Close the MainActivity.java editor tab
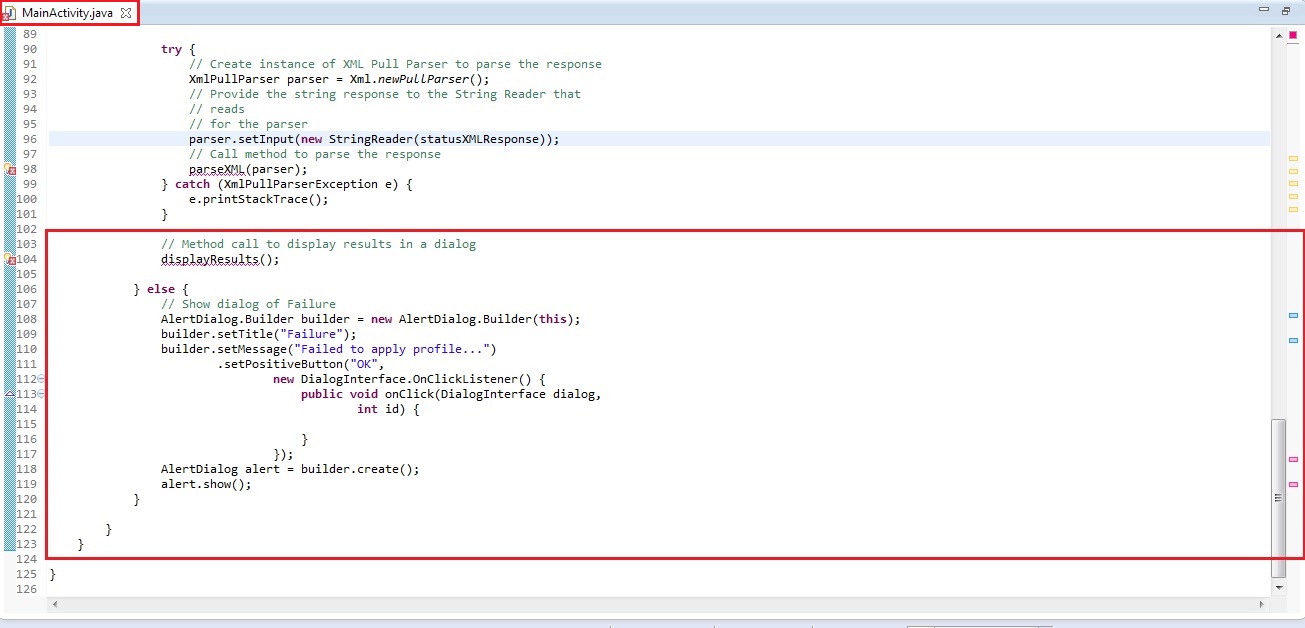The height and width of the screenshot is (628, 1305). coord(126,13)
